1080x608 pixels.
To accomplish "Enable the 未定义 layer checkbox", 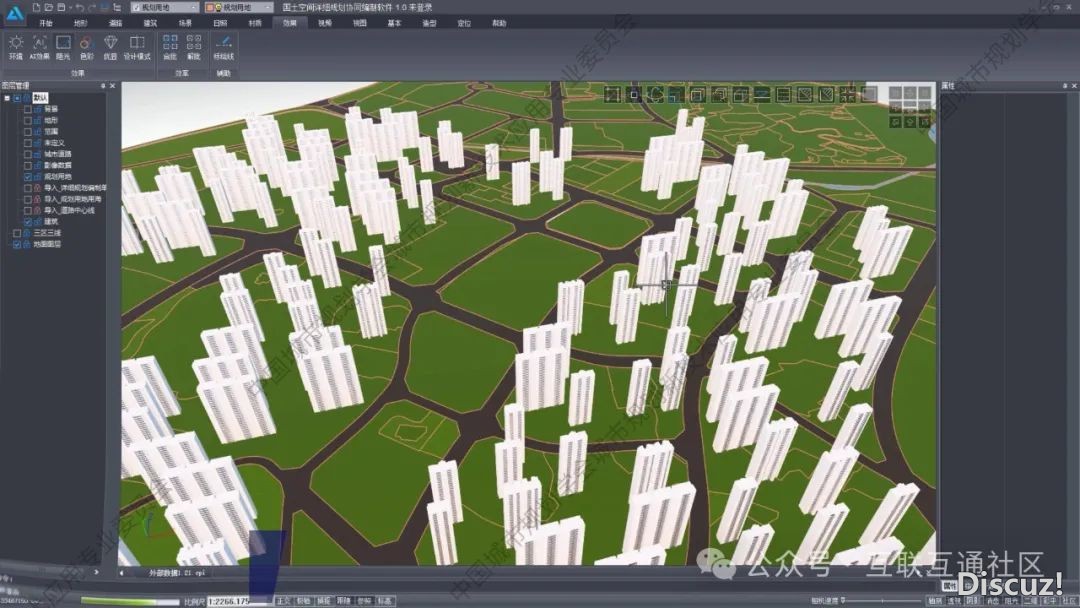I will point(28,143).
